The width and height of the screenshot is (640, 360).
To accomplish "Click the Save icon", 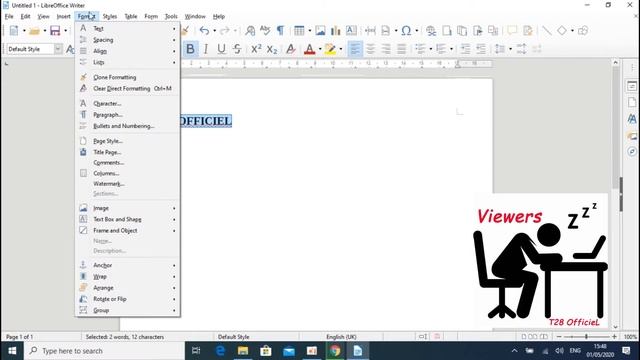I will (55, 31).
